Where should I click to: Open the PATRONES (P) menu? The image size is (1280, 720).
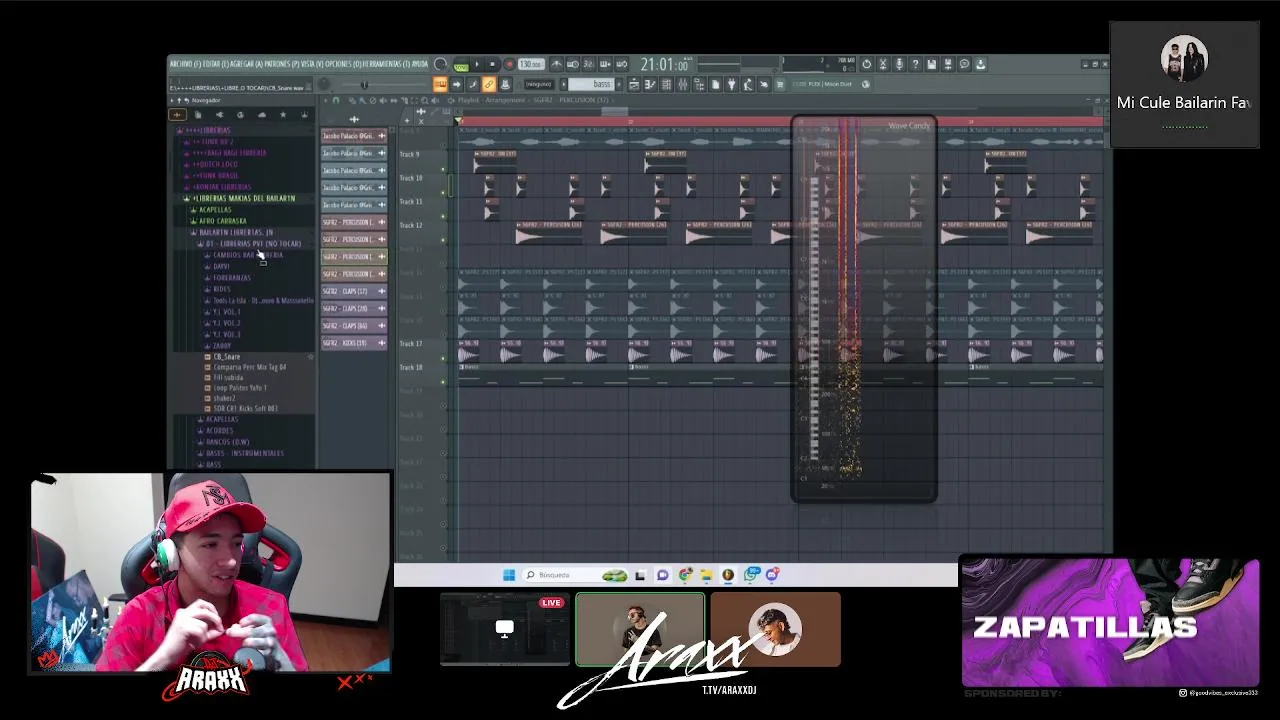pyautogui.click(x=282, y=64)
